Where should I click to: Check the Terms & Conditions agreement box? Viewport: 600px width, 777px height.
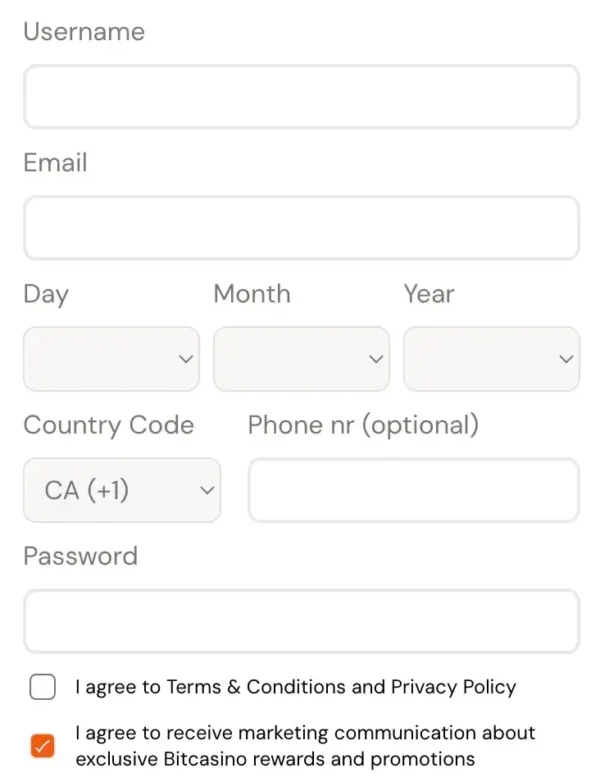point(43,687)
